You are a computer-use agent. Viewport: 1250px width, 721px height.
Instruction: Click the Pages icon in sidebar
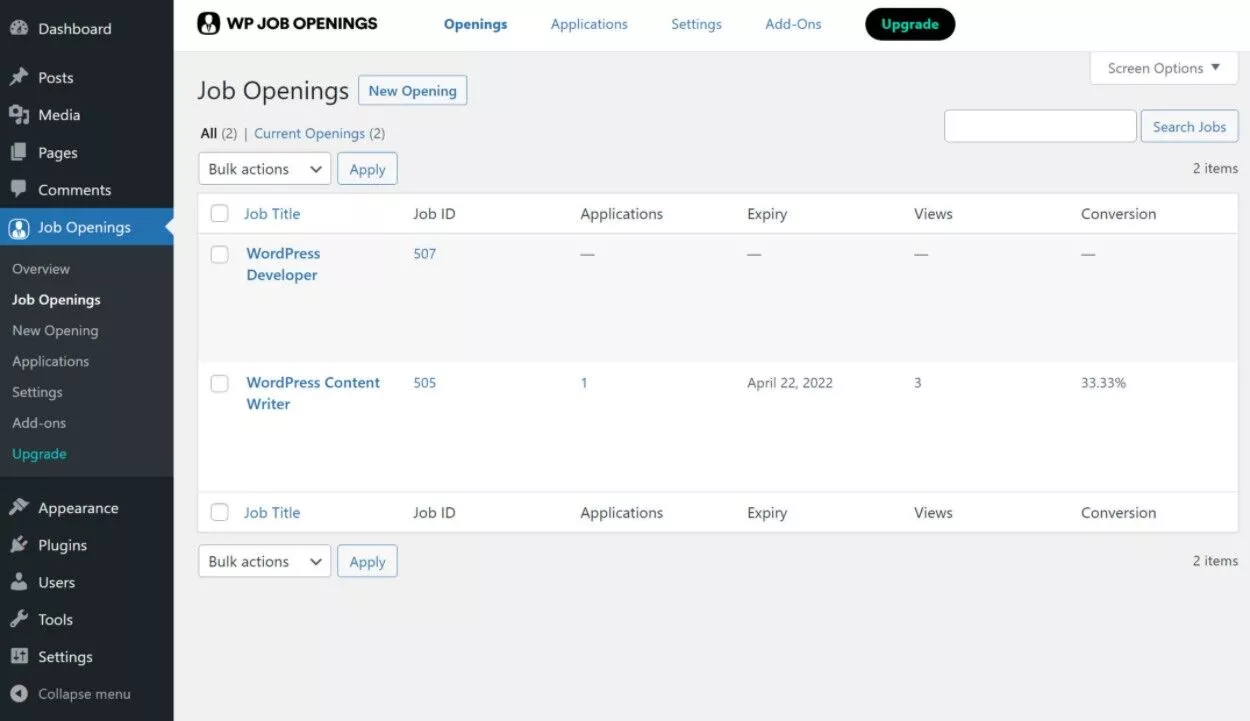coord(19,152)
